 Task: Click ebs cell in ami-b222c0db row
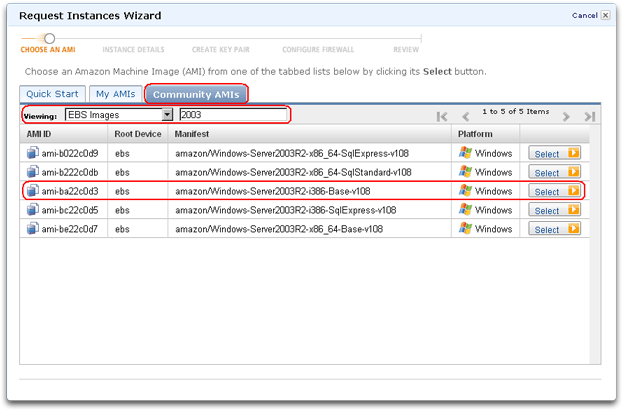pyautogui.click(x=122, y=172)
